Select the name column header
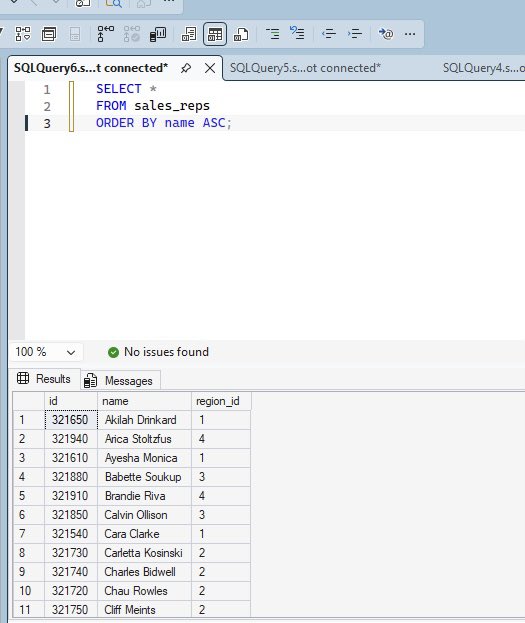This screenshot has height=623, width=525. 144,401
